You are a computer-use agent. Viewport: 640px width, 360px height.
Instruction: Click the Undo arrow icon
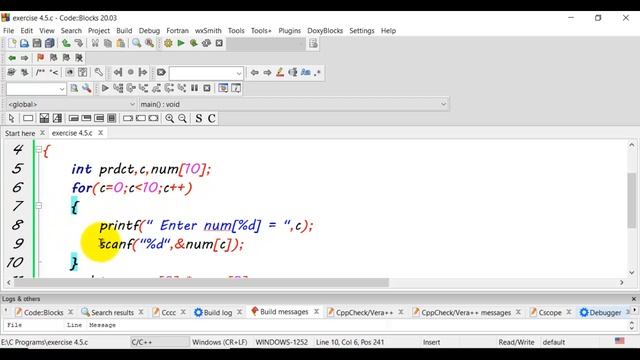point(66,43)
